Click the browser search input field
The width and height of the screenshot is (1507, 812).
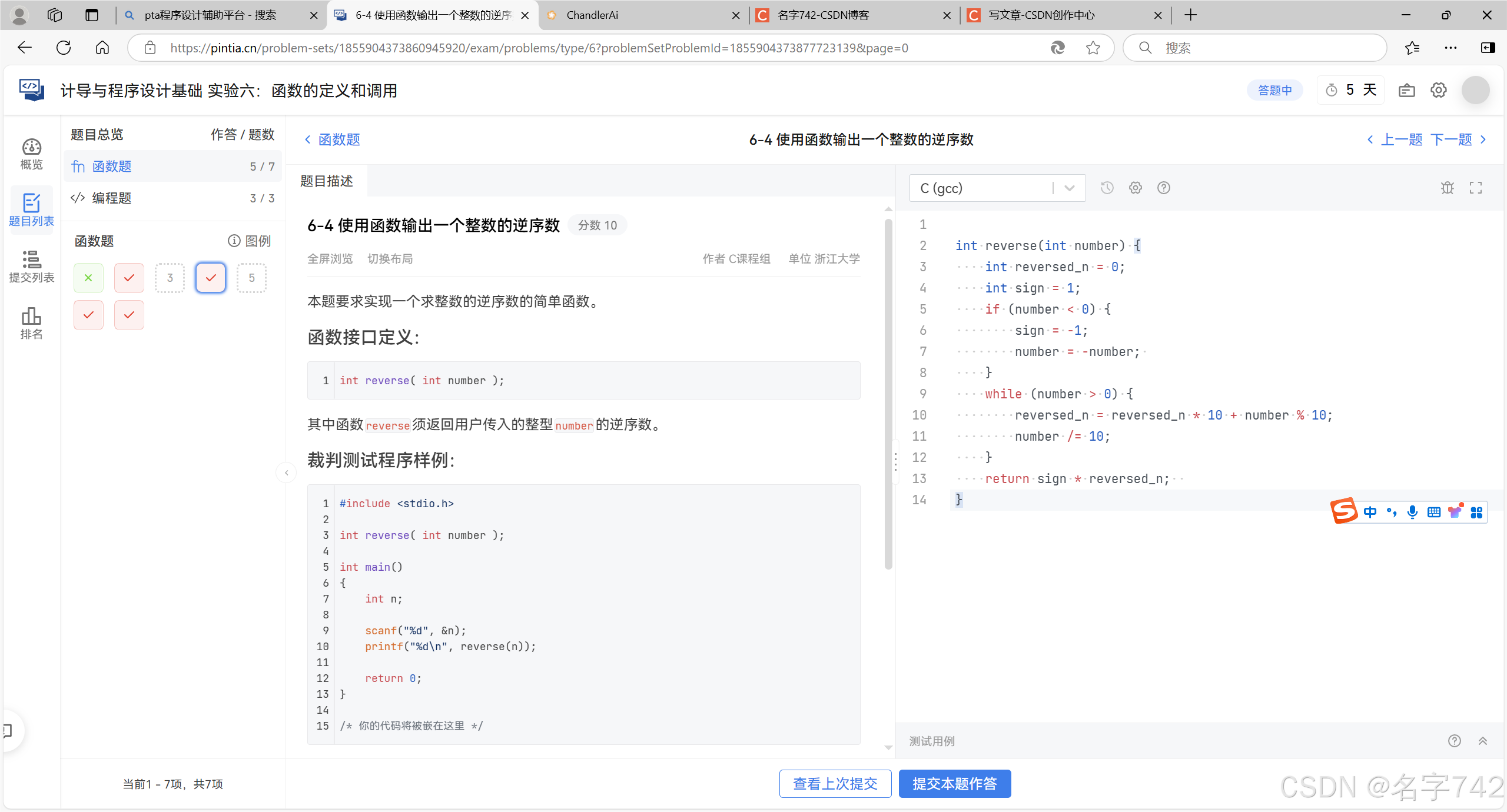(x=1254, y=47)
